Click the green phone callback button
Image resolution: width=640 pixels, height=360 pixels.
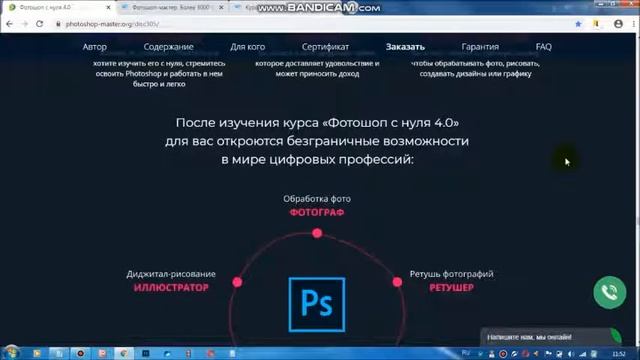point(610,292)
